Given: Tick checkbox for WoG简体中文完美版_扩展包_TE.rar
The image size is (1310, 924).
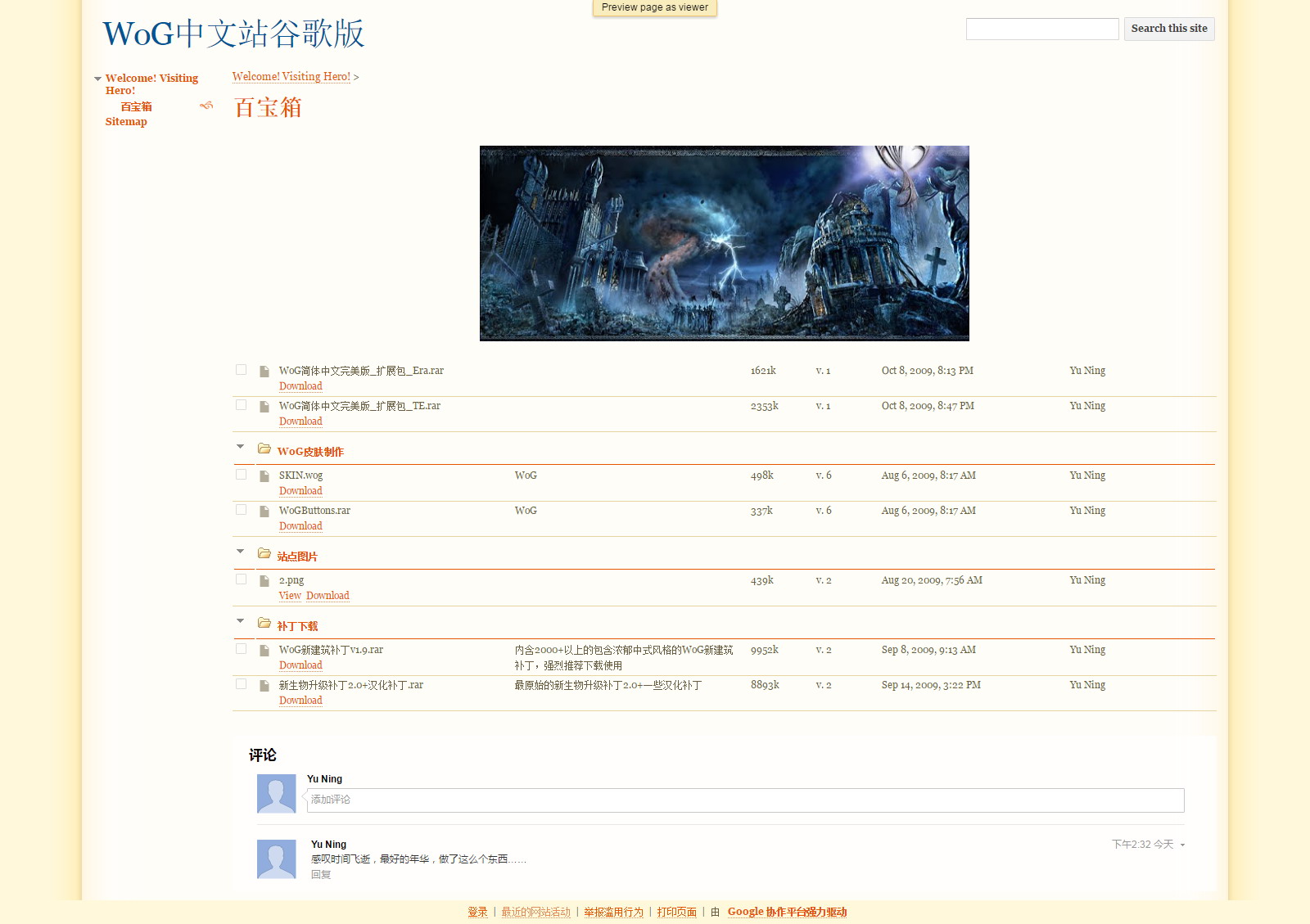Looking at the screenshot, I should tap(241, 405).
